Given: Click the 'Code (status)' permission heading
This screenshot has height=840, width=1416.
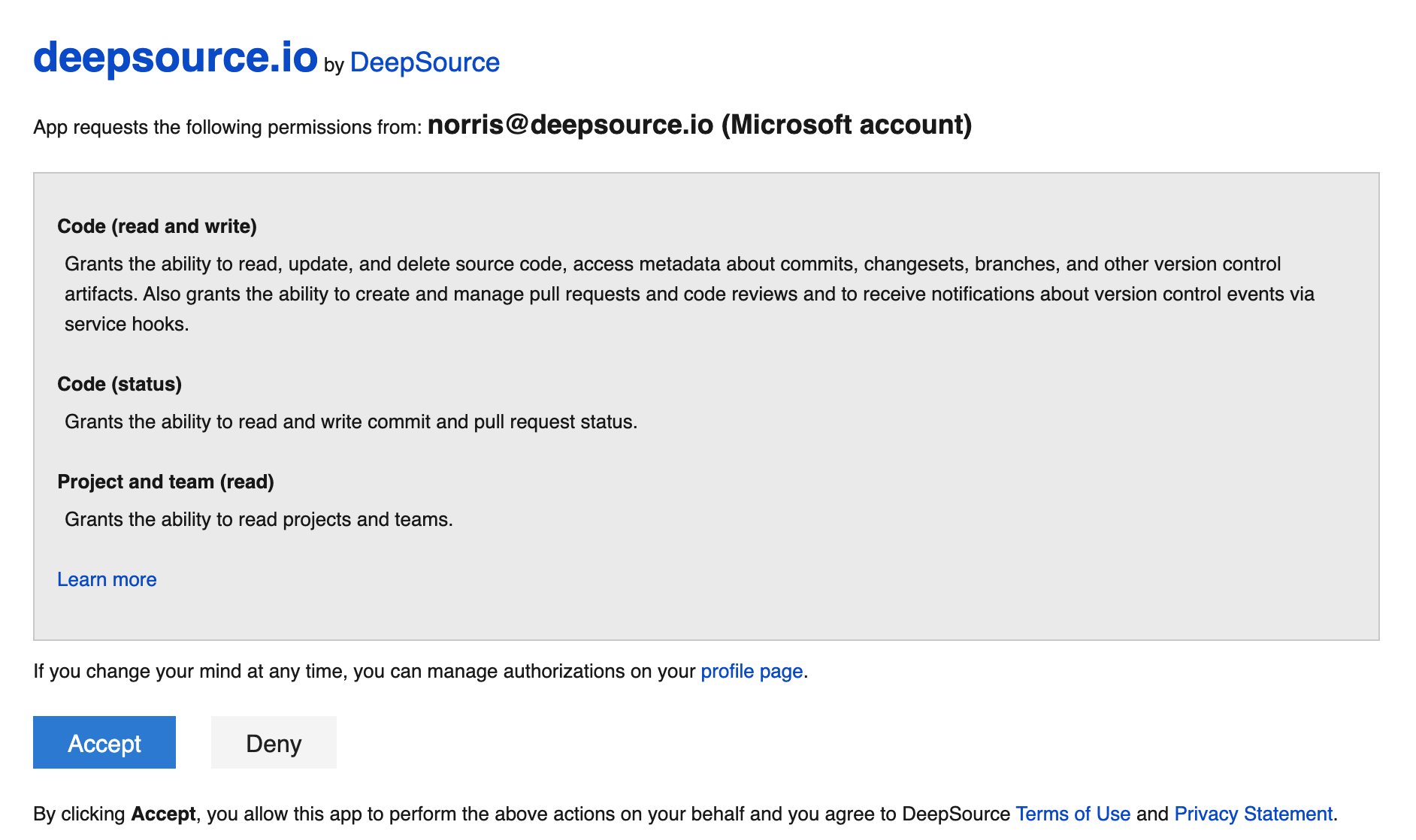Looking at the screenshot, I should click(x=120, y=384).
